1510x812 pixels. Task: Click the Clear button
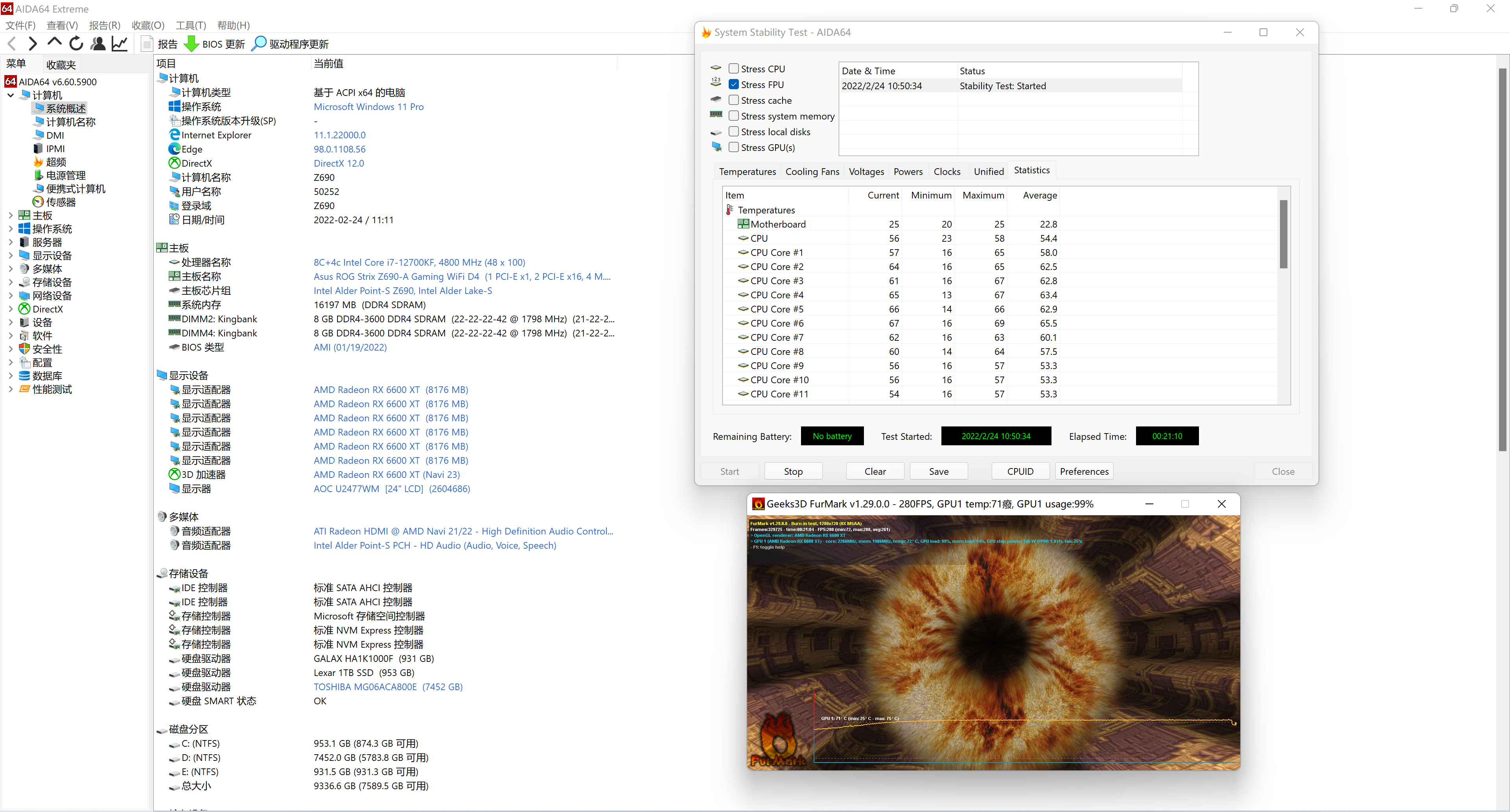[875, 471]
